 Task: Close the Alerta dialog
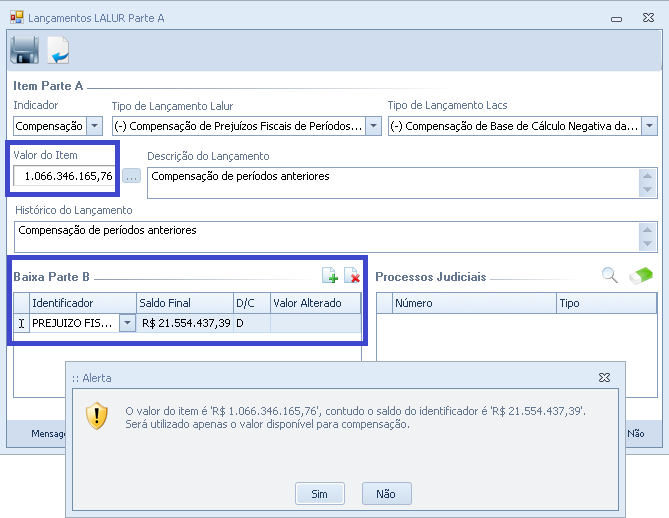pos(604,378)
